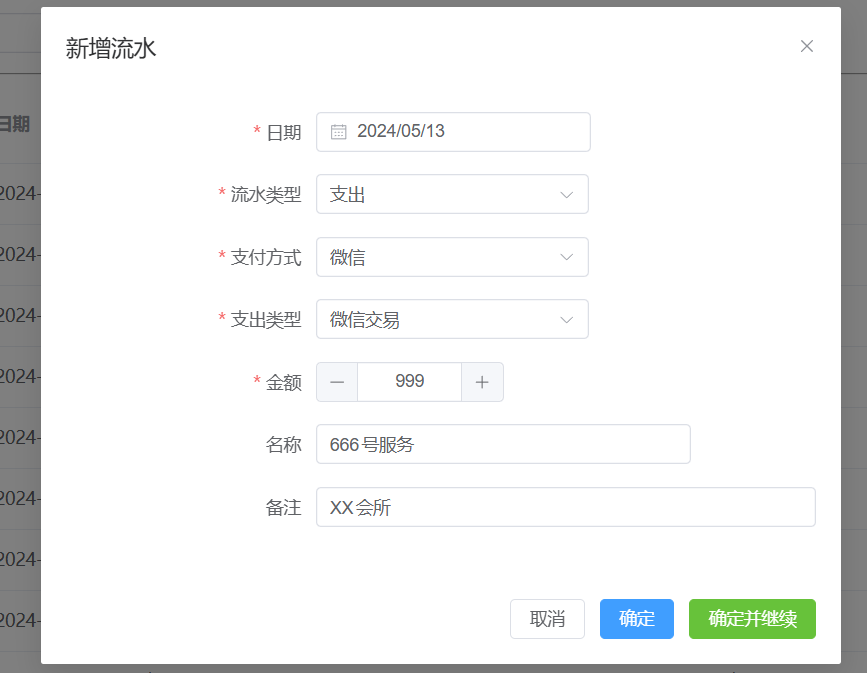867x673 pixels.
Task: Select the 名称 input showing 666号服务
Action: pos(500,443)
